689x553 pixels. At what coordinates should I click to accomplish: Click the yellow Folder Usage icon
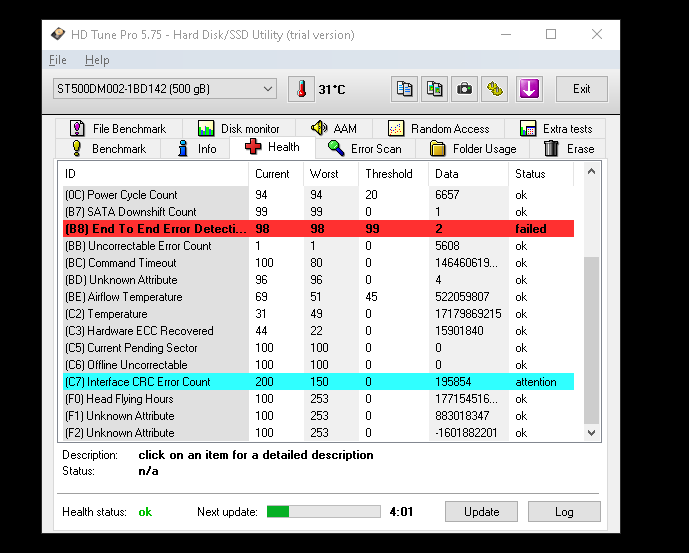click(x=437, y=149)
